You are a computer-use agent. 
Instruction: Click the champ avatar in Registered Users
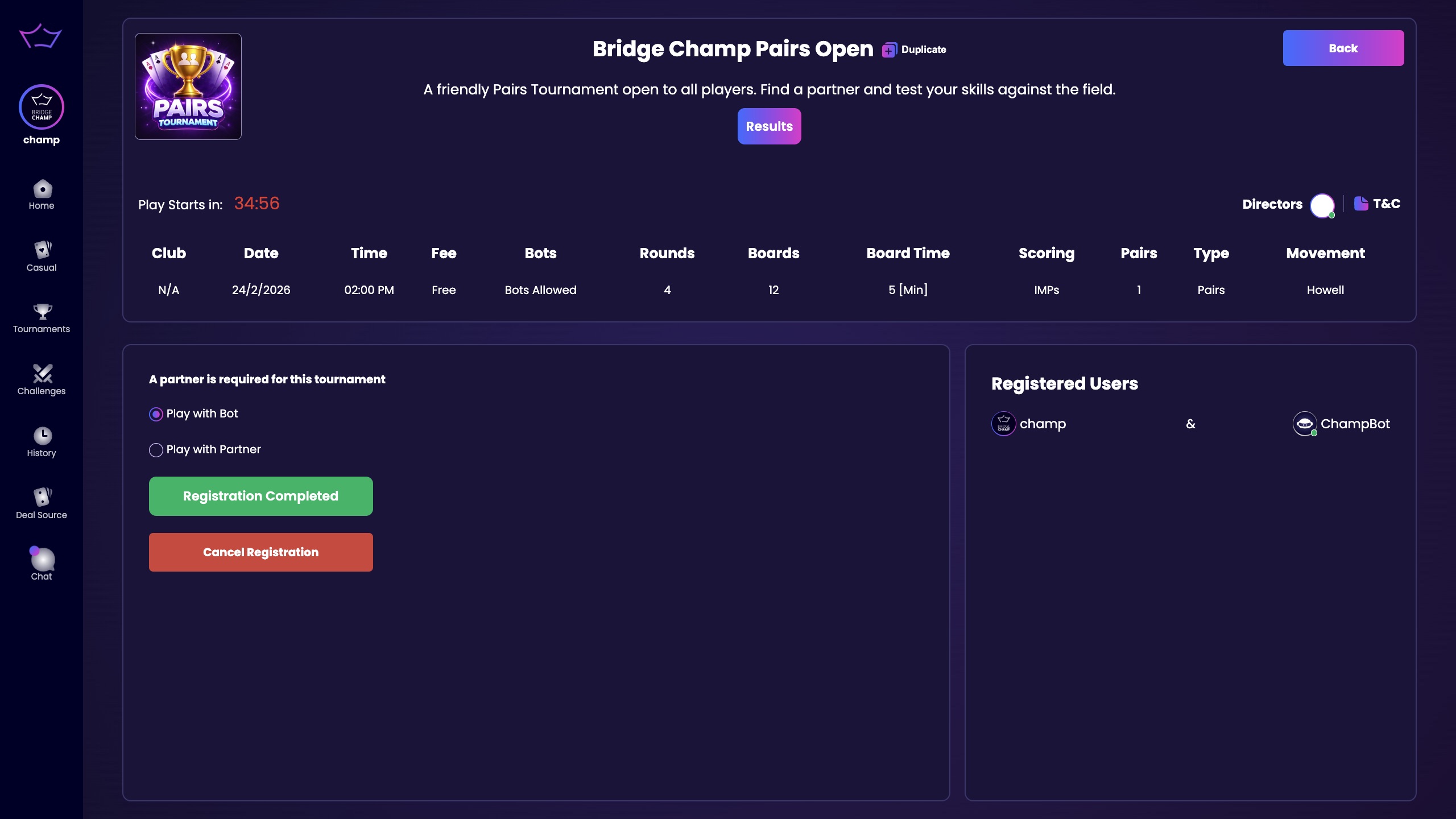click(x=1004, y=424)
